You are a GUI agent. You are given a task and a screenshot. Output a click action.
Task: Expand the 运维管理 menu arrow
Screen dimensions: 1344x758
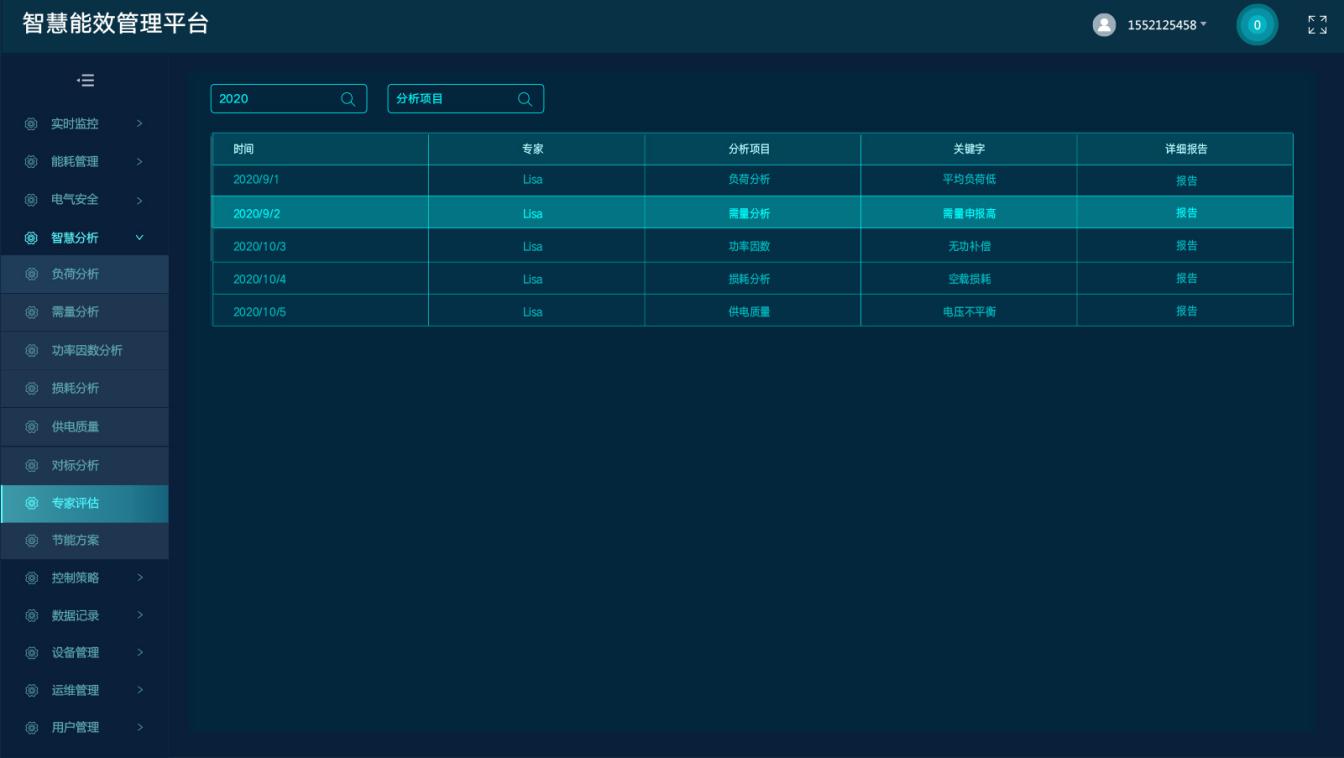[139, 691]
